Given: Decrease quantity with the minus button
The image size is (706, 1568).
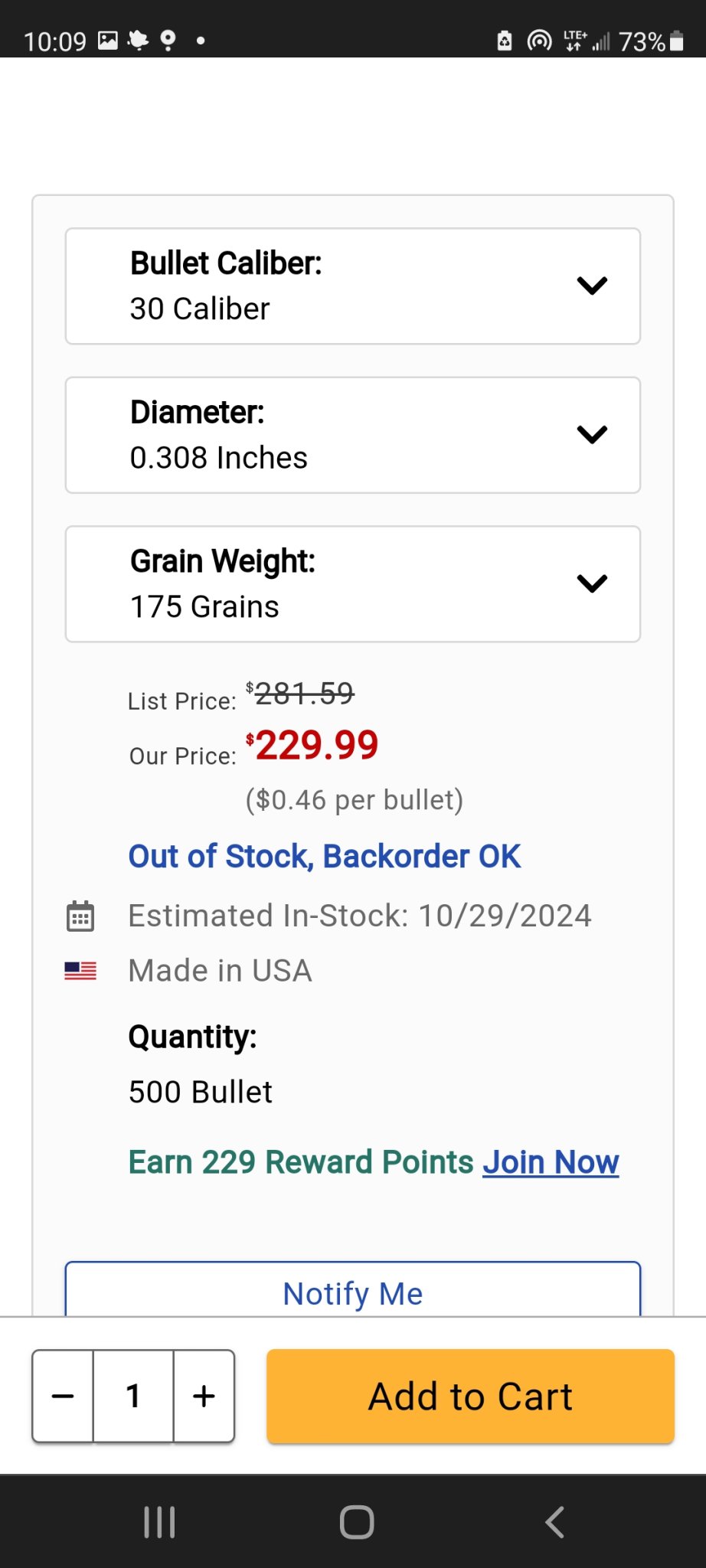Looking at the screenshot, I should [63, 1396].
